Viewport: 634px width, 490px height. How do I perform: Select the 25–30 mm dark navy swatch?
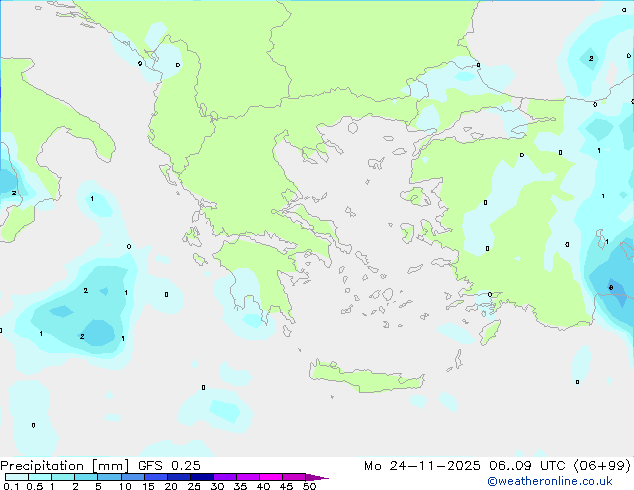click(201, 477)
